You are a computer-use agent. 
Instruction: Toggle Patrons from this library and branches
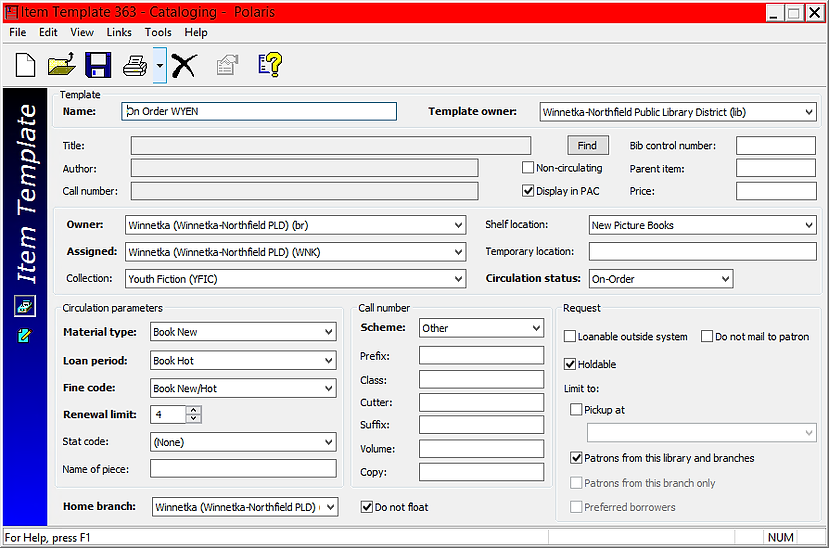[576, 458]
